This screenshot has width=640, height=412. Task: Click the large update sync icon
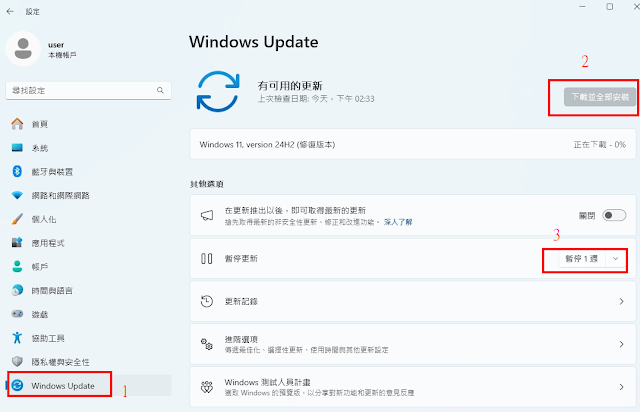(x=218, y=91)
